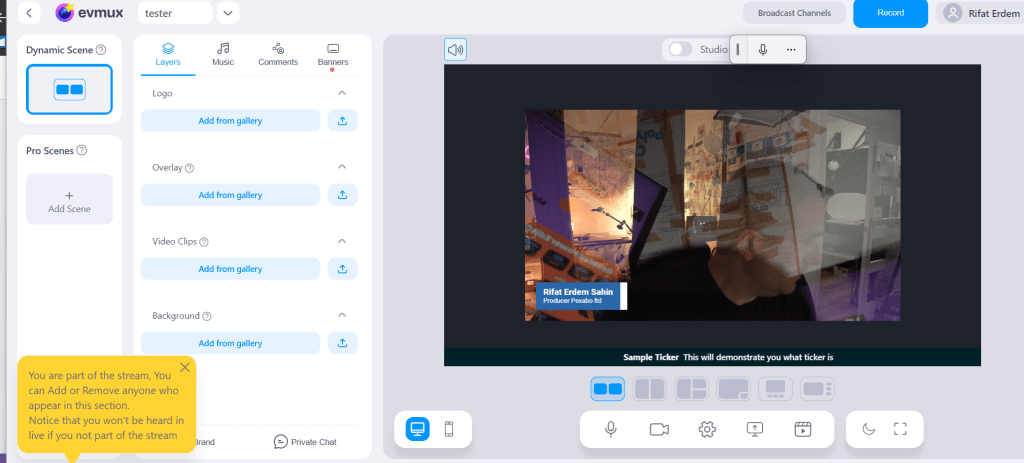Select the Dynamic Scene thumbnail
1024x463 pixels.
click(x=69, y=89)
